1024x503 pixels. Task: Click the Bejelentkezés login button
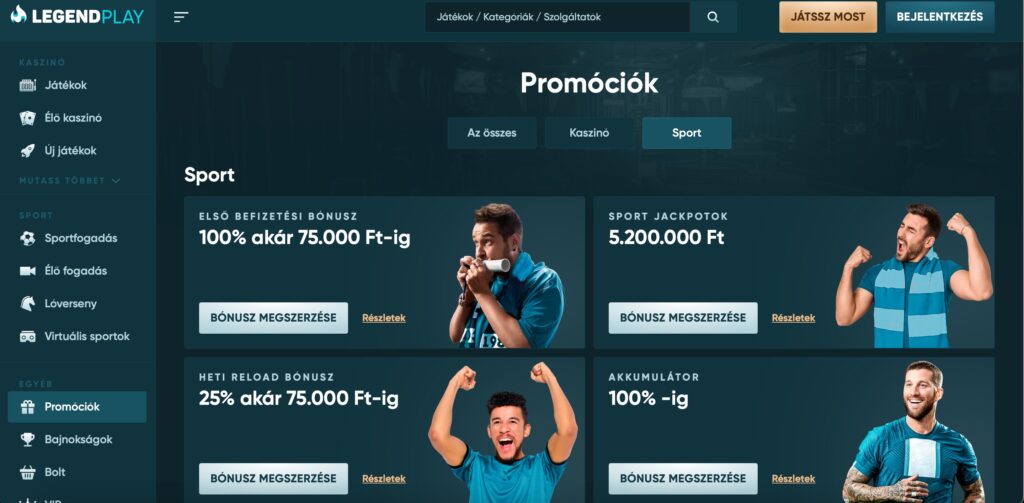(x=940, y=18)
